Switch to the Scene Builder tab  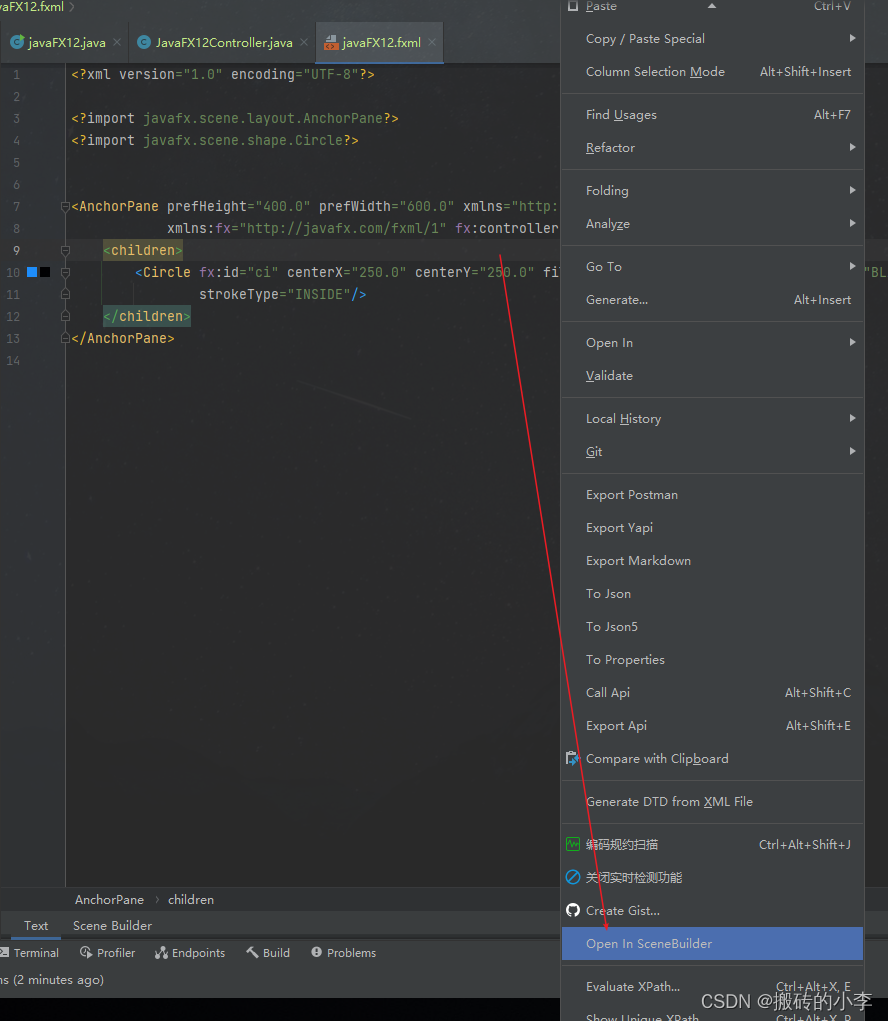[111, 925]
